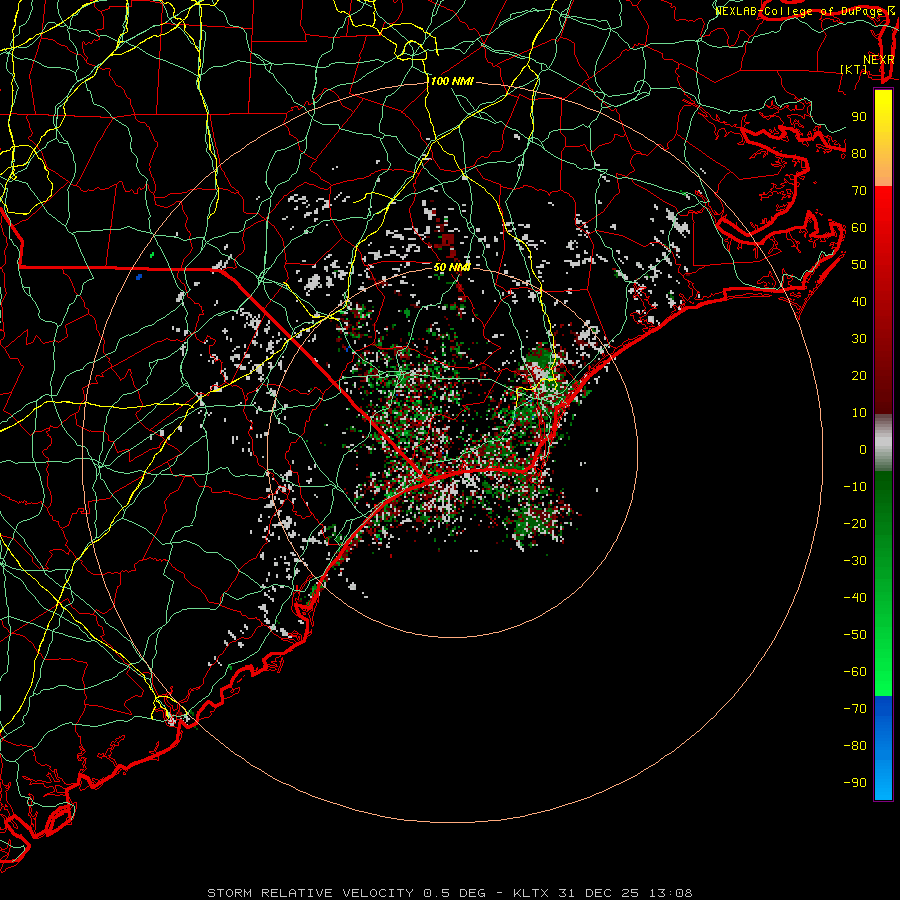Click the -10 label on velocity scale
900x900 pixels.
click(x=855, y=487)
